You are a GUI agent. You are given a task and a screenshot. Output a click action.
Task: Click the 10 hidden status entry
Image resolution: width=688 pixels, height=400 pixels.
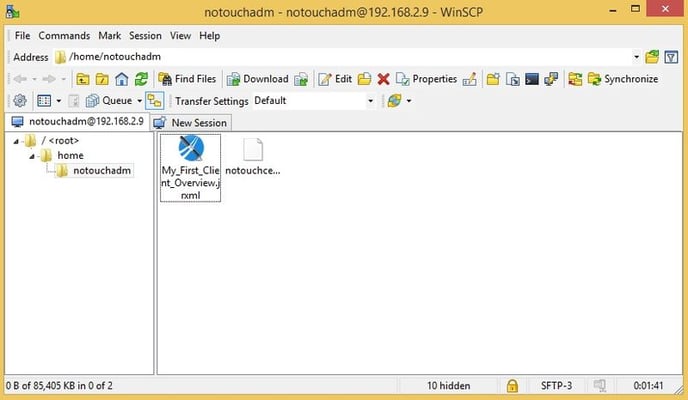pyautogui.click(x=448, y=386)
